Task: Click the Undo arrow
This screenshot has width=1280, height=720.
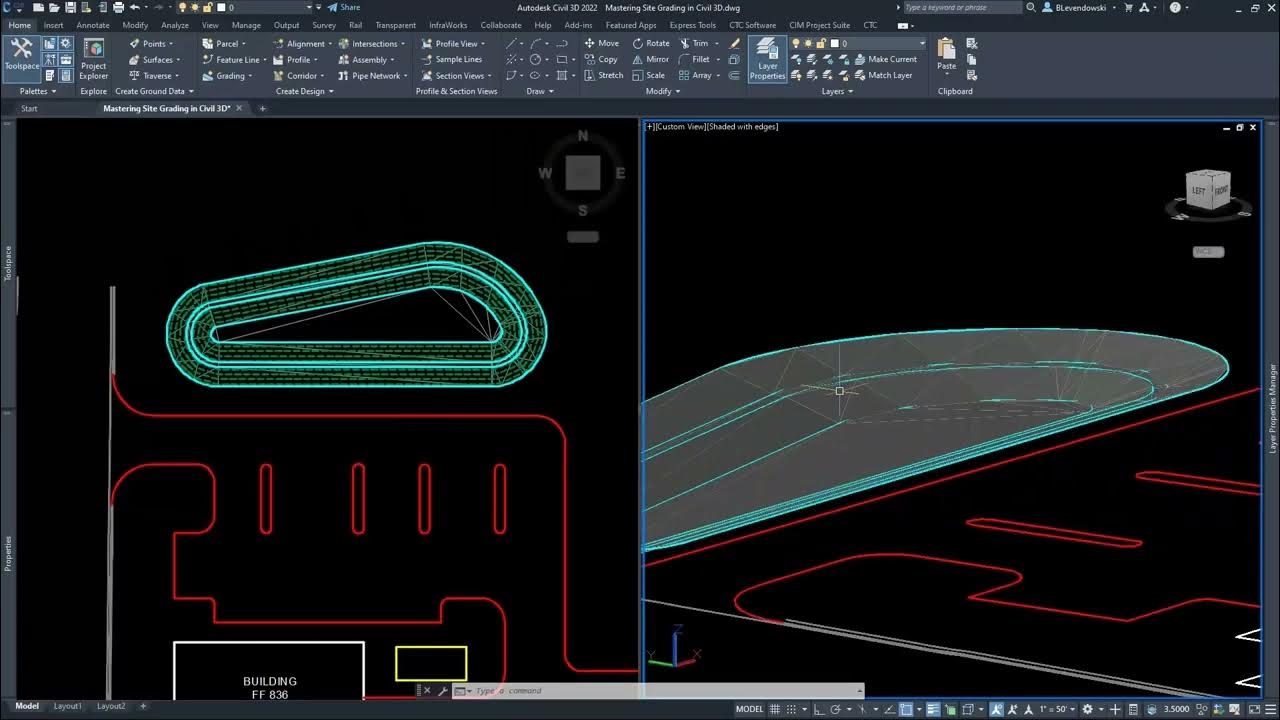Action: tap(134, 7)
